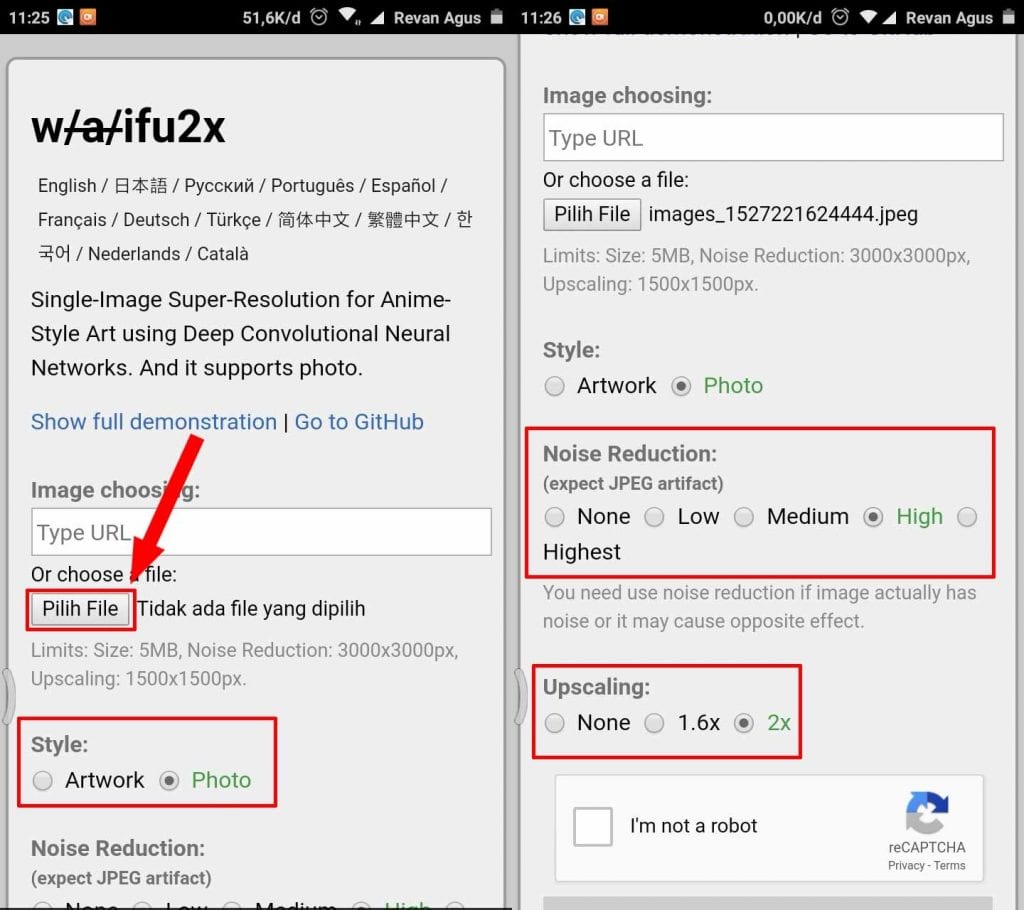Open the Show full demonstration link

(x=154, y=422)
